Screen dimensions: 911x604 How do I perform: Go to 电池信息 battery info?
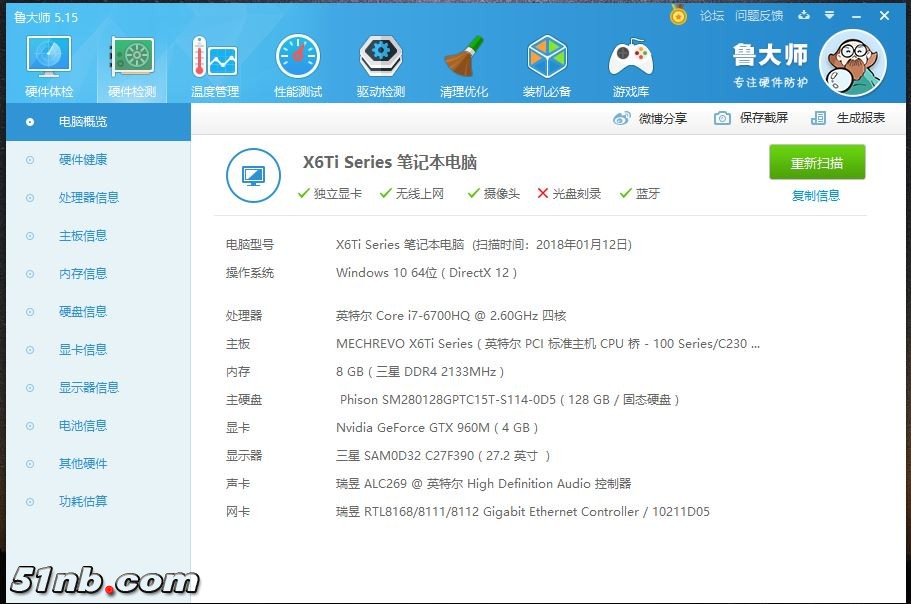pyautogui.click(x=82, y=426)
